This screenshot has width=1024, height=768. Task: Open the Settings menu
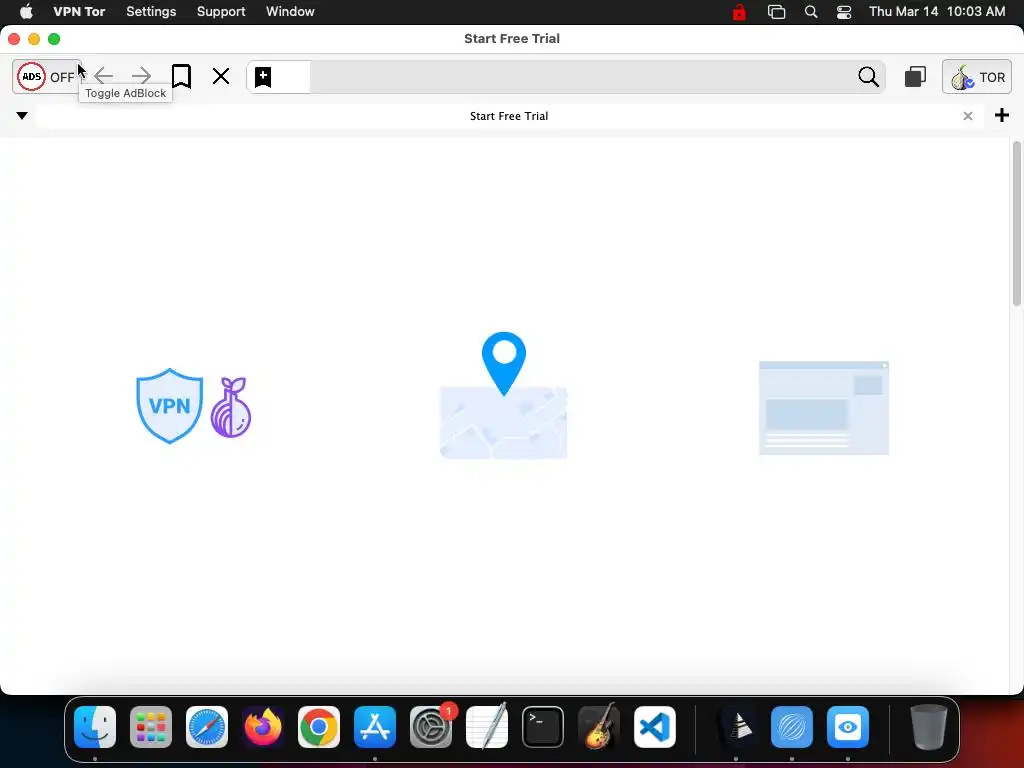pyautogui.click(x=151, y=11)
